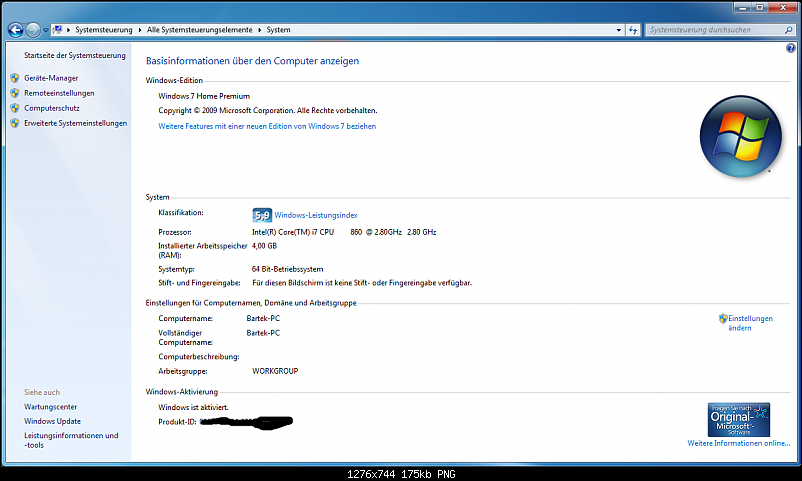Open Computerschutz settings

(x=52, y=108)
